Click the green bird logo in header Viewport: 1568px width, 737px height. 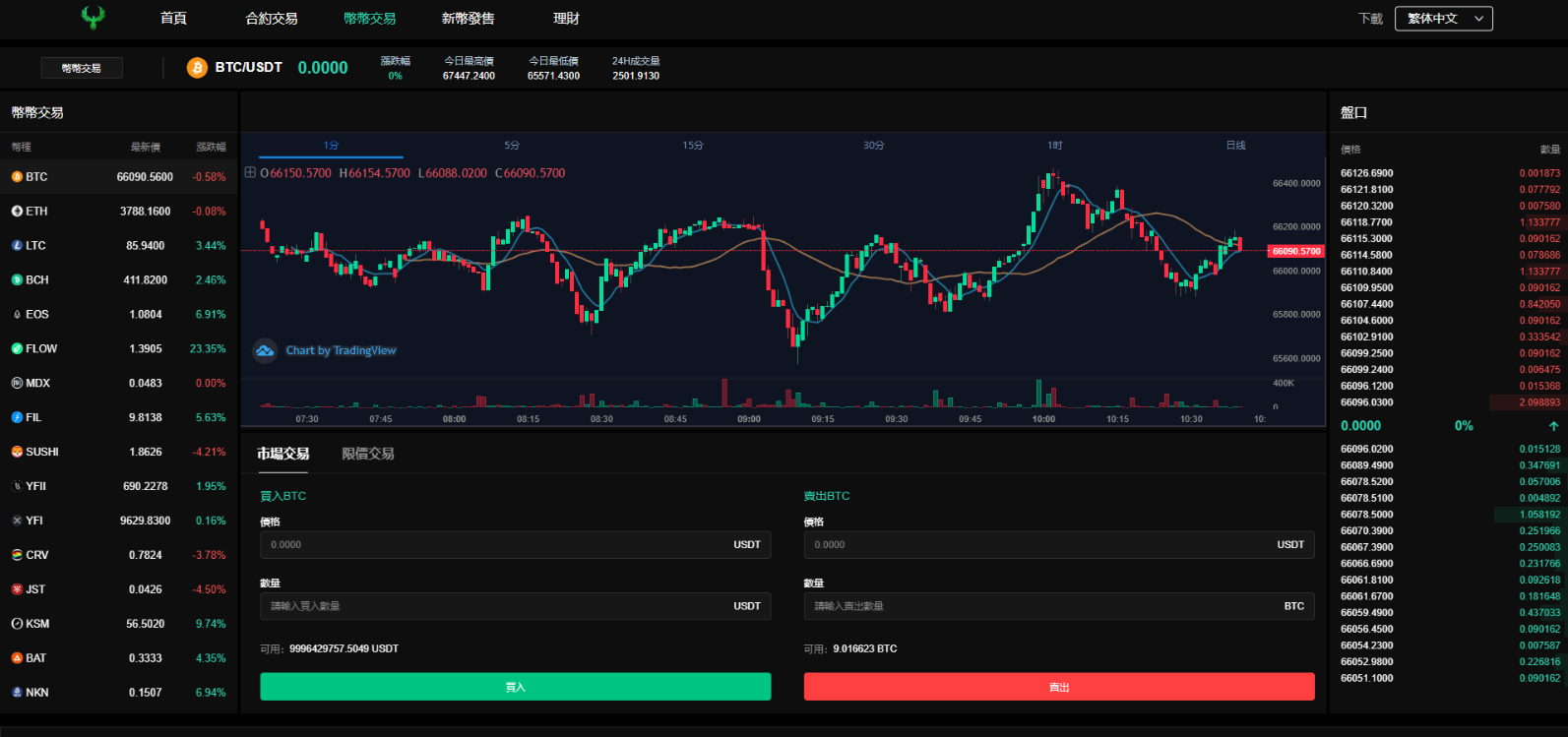point(94,18)
